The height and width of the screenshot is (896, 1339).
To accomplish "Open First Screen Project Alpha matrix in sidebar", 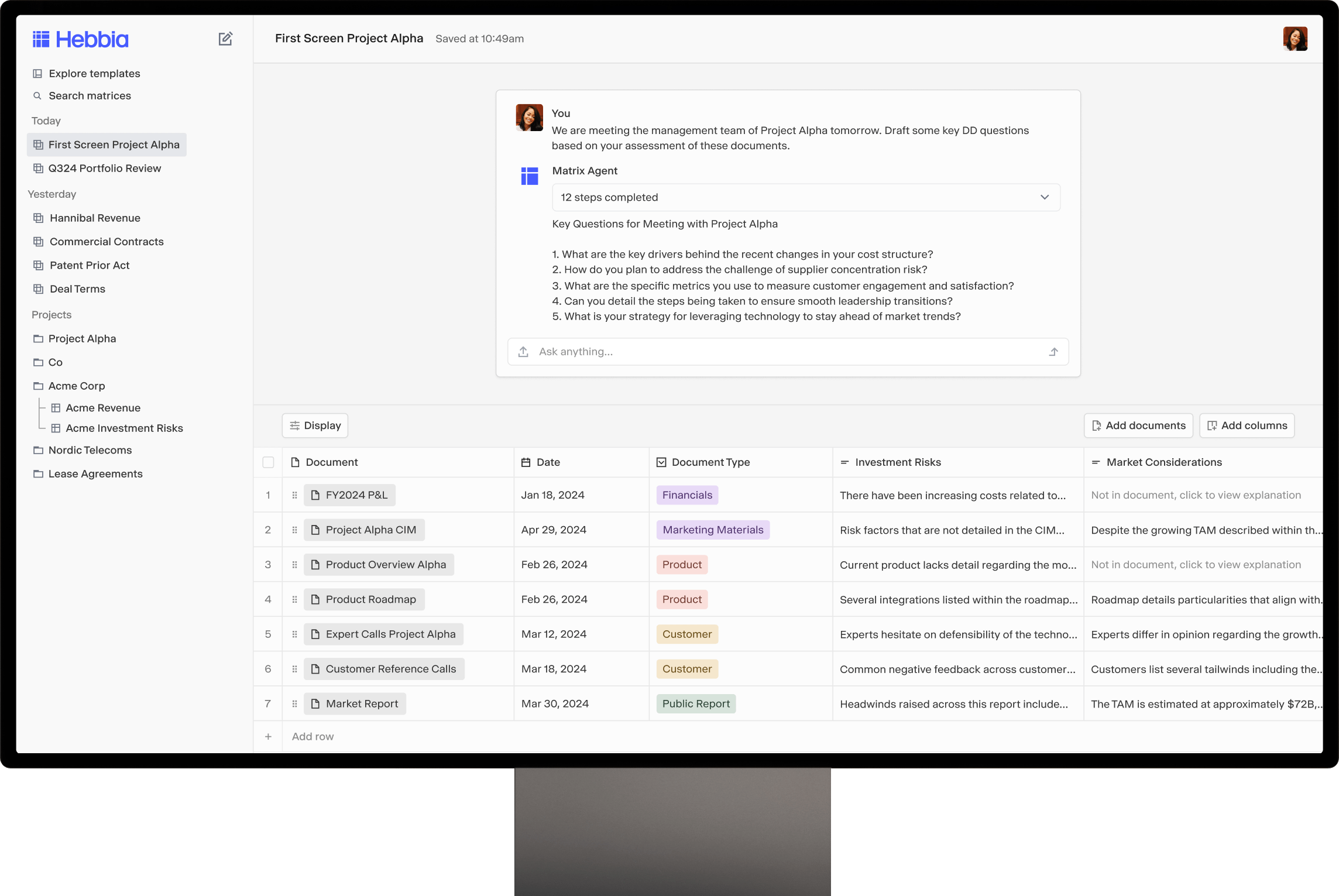I will (107, 145).
